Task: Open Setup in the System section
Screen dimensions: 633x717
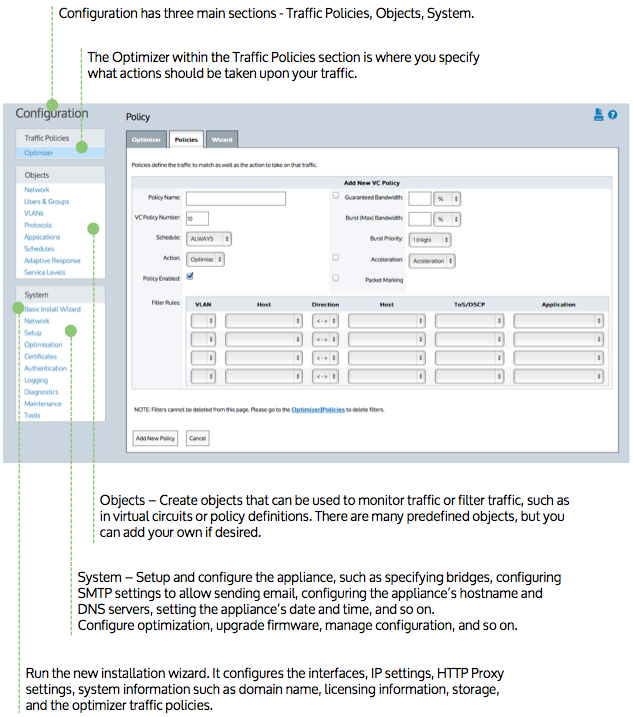Action: point(33,333)
